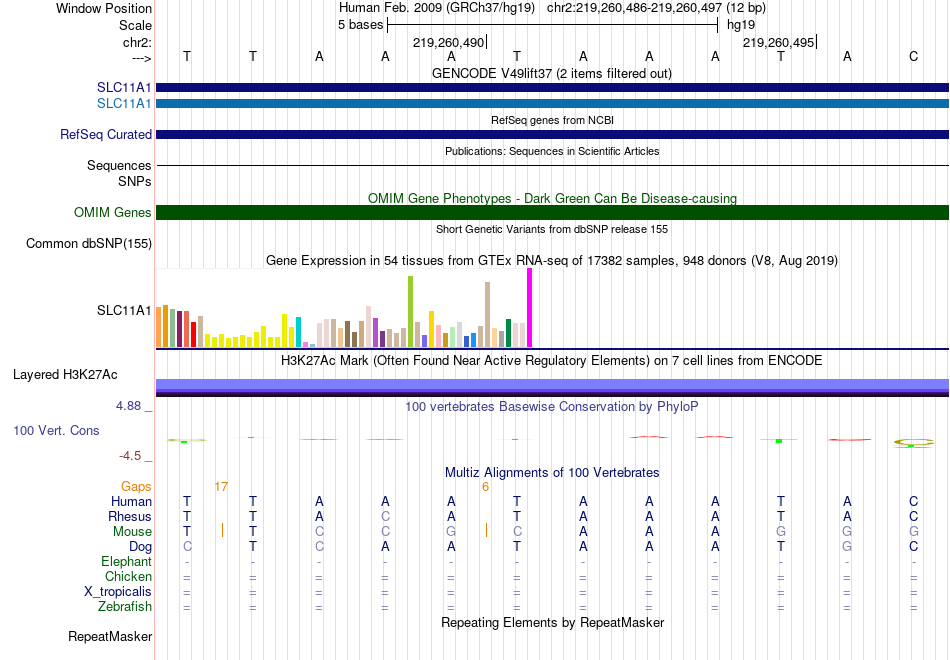Viewport: 950px width, 660px height.
Task: Click Repeating Elements by RepeatMasker title
Action: 552,622
